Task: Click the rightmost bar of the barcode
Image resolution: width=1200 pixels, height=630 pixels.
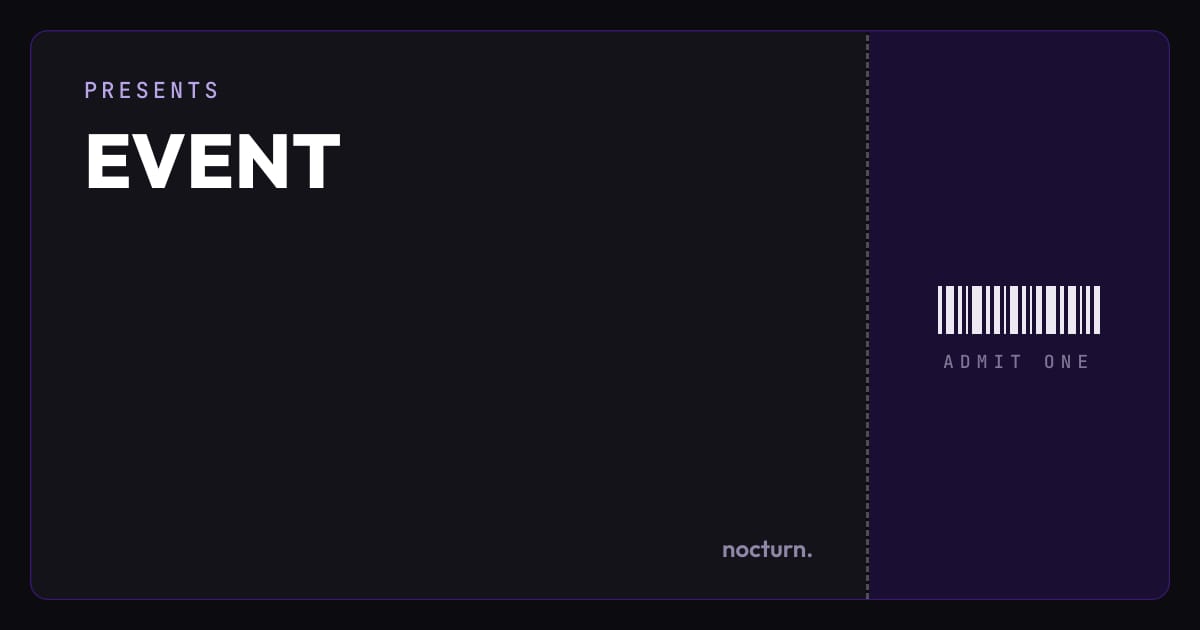Action: pyautogui.click(x=1096, y=310)
